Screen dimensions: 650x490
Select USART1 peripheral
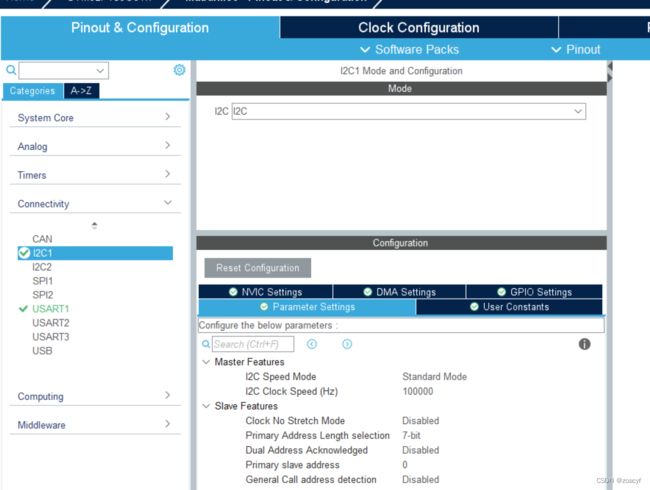point(51,309)
